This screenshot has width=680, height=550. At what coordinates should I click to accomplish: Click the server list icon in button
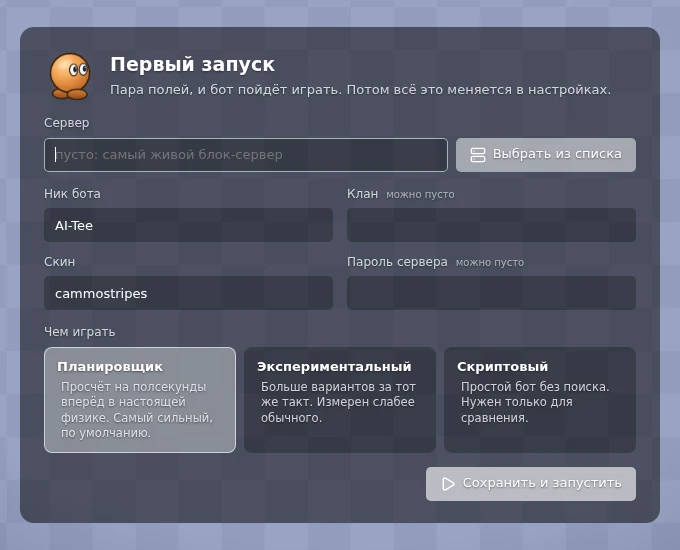(477, 155)
